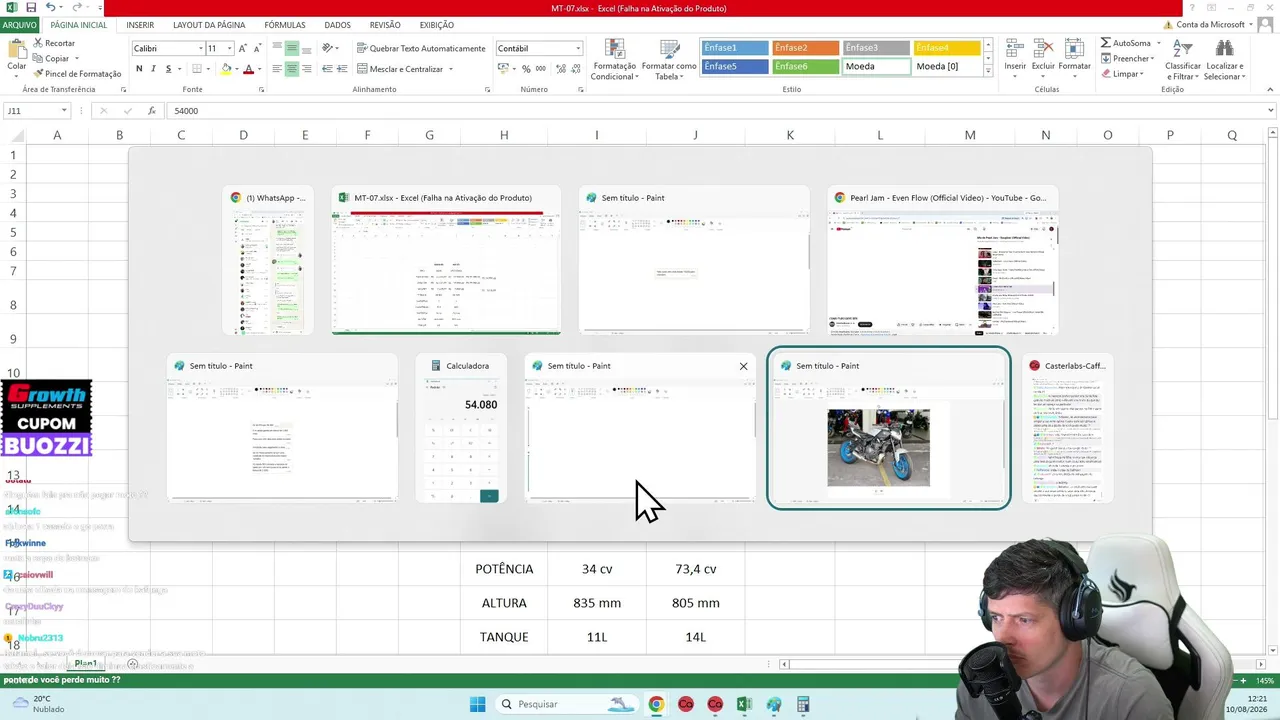Switch to the INSERIR tab
The image size is (1280, 720).
tap(140, 25)
